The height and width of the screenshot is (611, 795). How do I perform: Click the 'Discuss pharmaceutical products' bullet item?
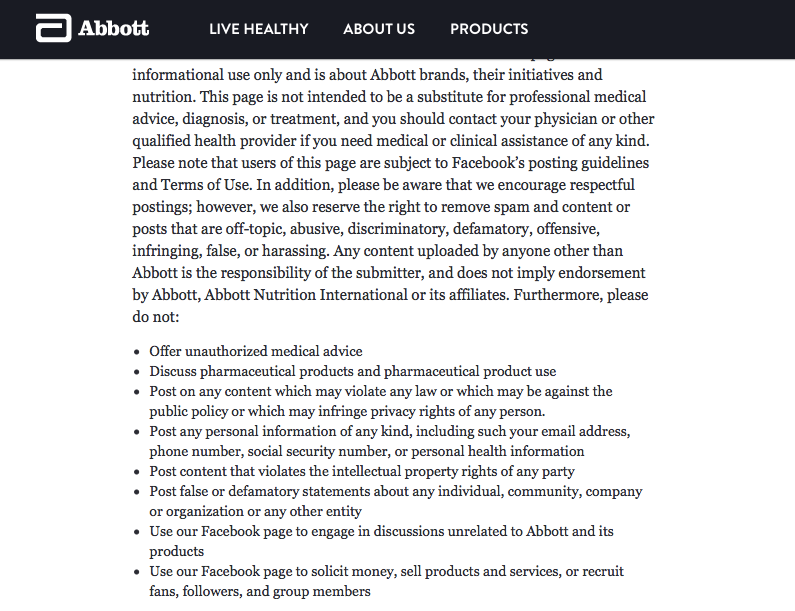(x=352, y=371)
